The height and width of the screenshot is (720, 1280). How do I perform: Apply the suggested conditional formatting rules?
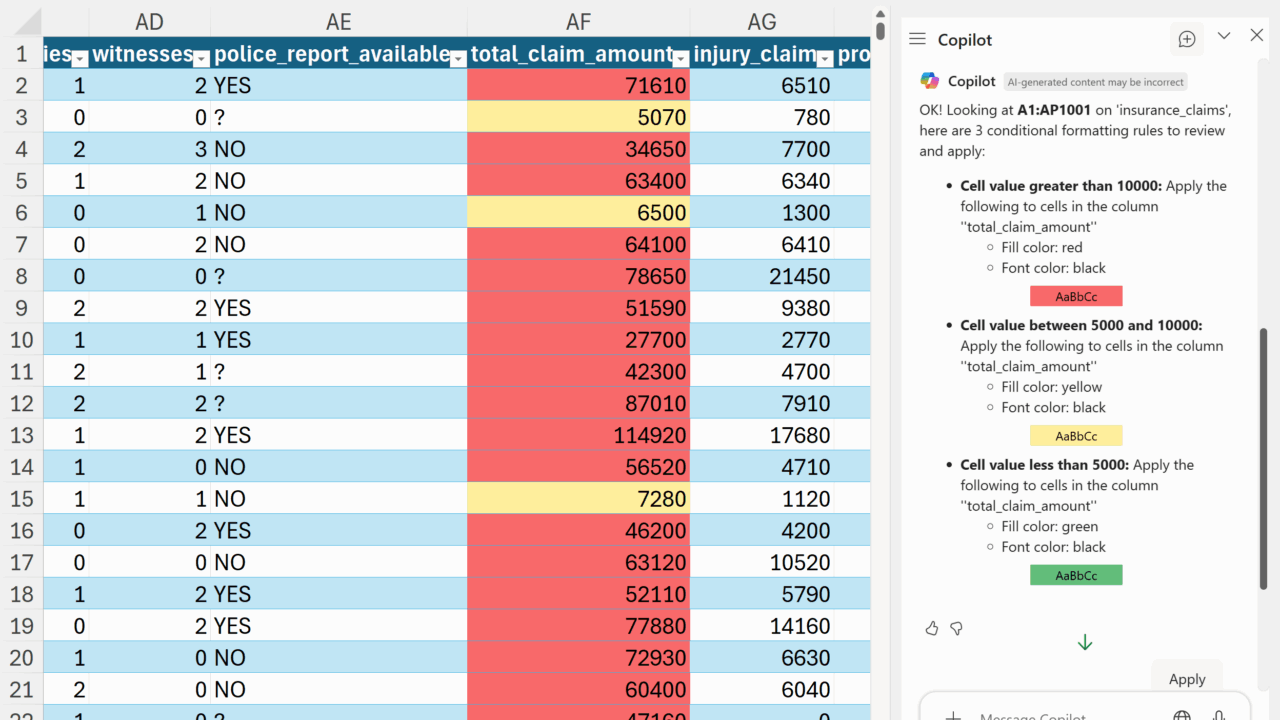pos(1187,679)
